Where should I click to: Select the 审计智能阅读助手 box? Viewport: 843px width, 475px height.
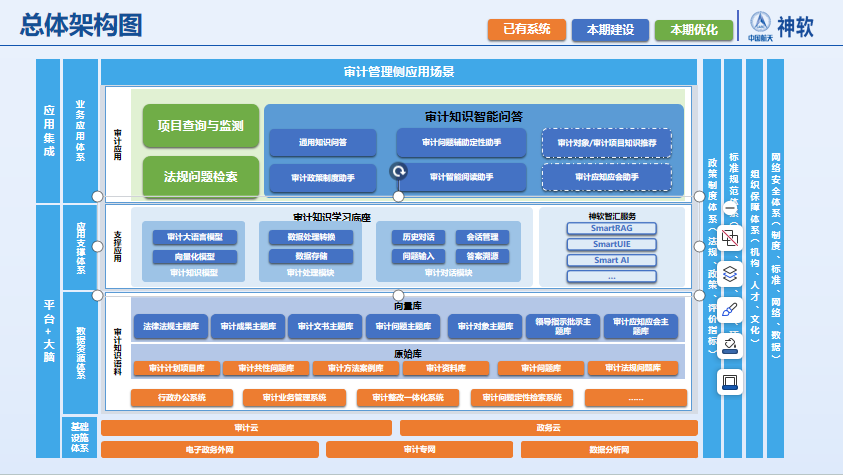(461, 177)
